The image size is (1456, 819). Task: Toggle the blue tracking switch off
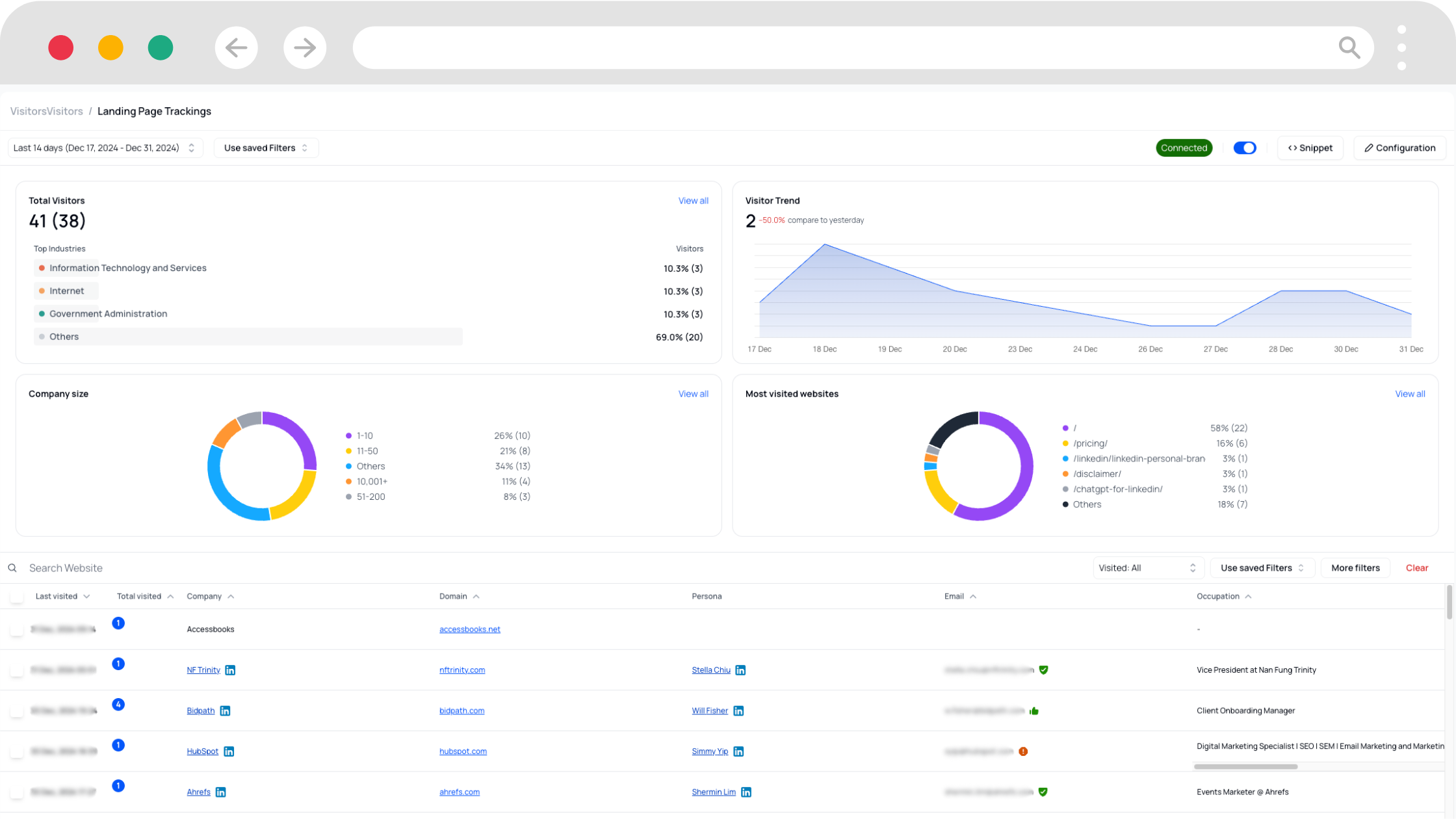1245,148
